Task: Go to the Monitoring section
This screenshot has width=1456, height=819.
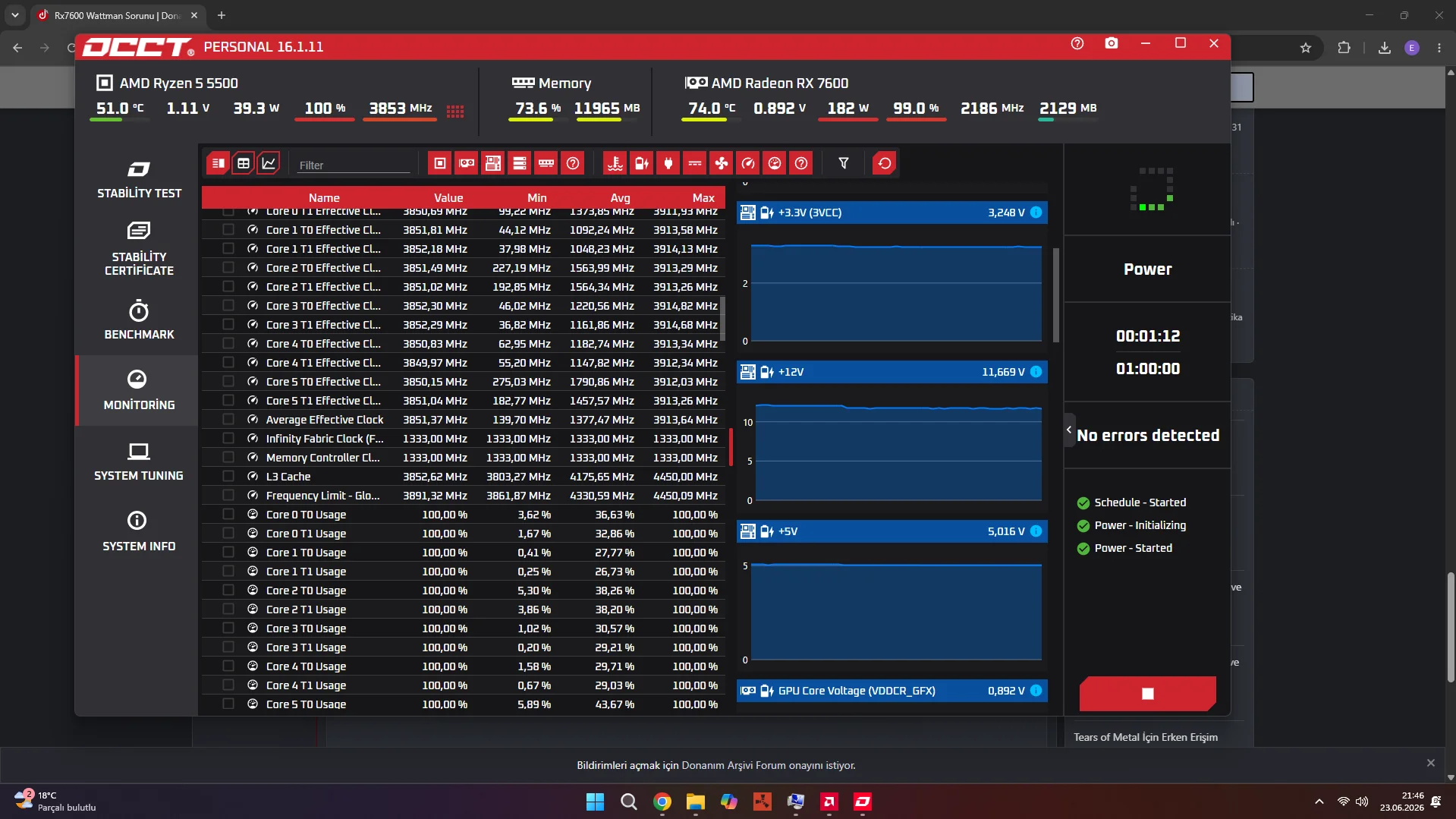Action: (x=139, y=391)
